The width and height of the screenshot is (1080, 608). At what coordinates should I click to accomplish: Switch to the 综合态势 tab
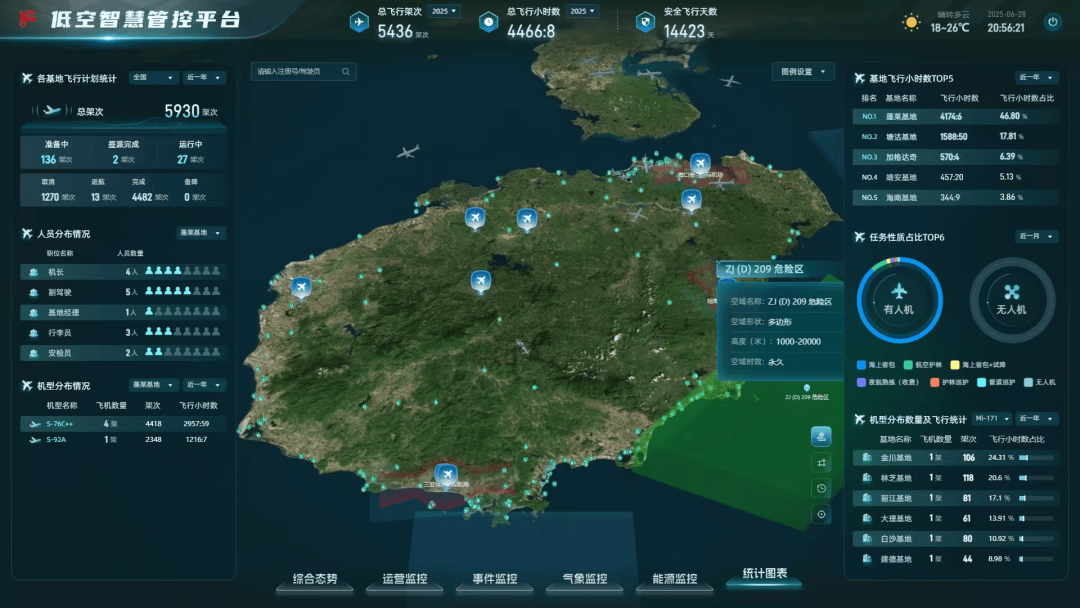314,579
